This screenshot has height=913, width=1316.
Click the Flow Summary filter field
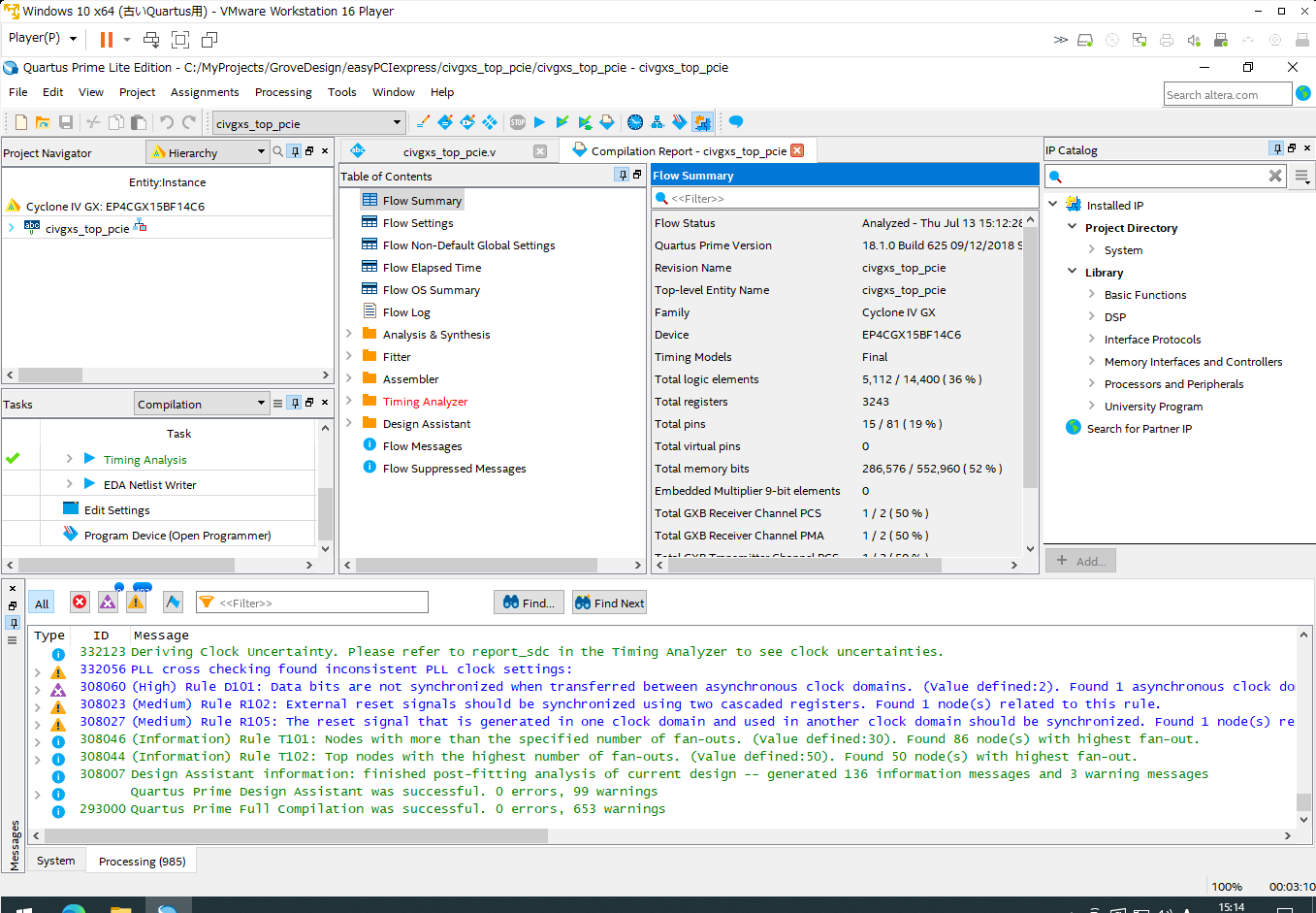(x=845, y=198)
